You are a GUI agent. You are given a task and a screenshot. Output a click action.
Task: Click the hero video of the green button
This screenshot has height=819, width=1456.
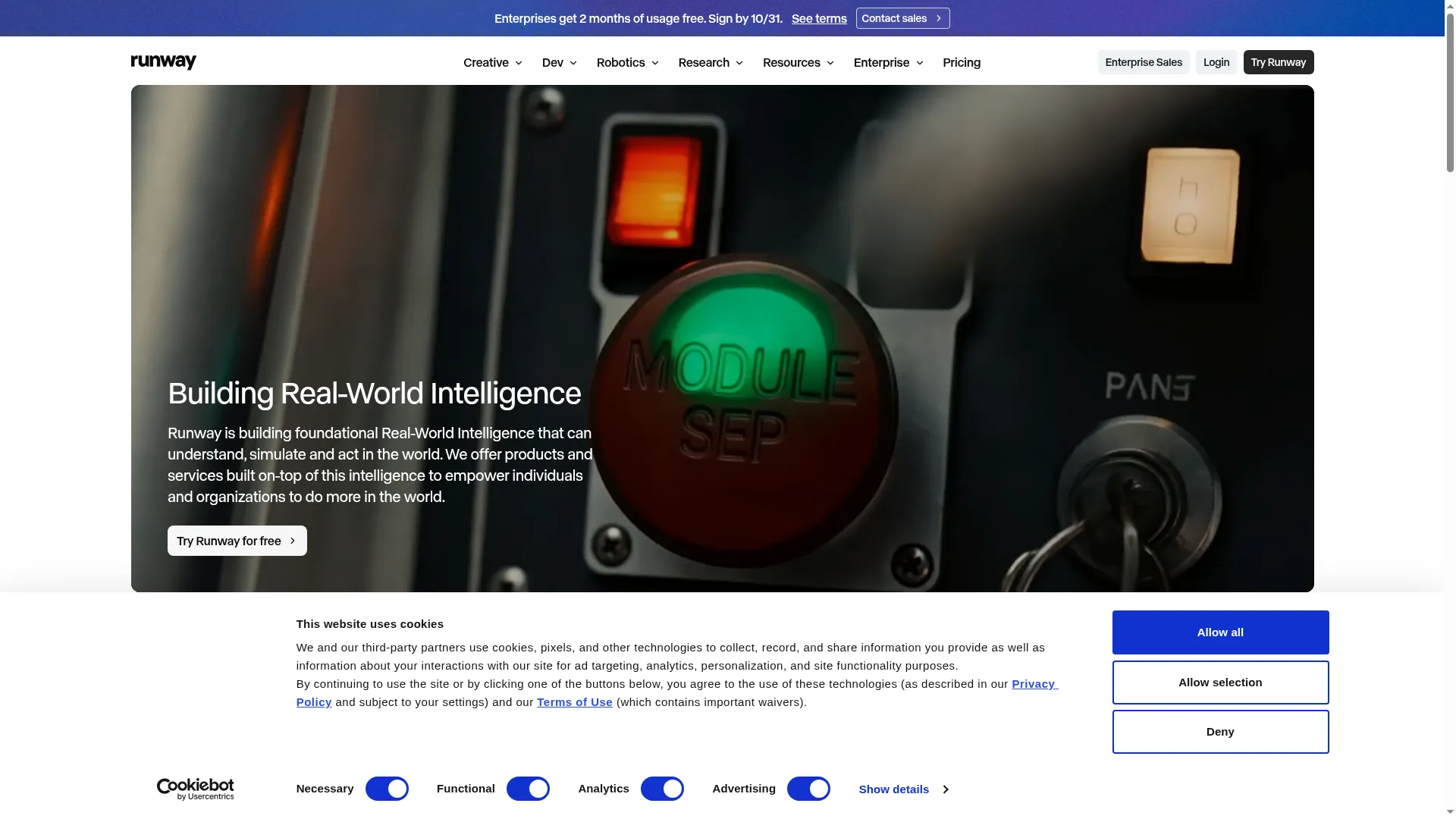722,338
